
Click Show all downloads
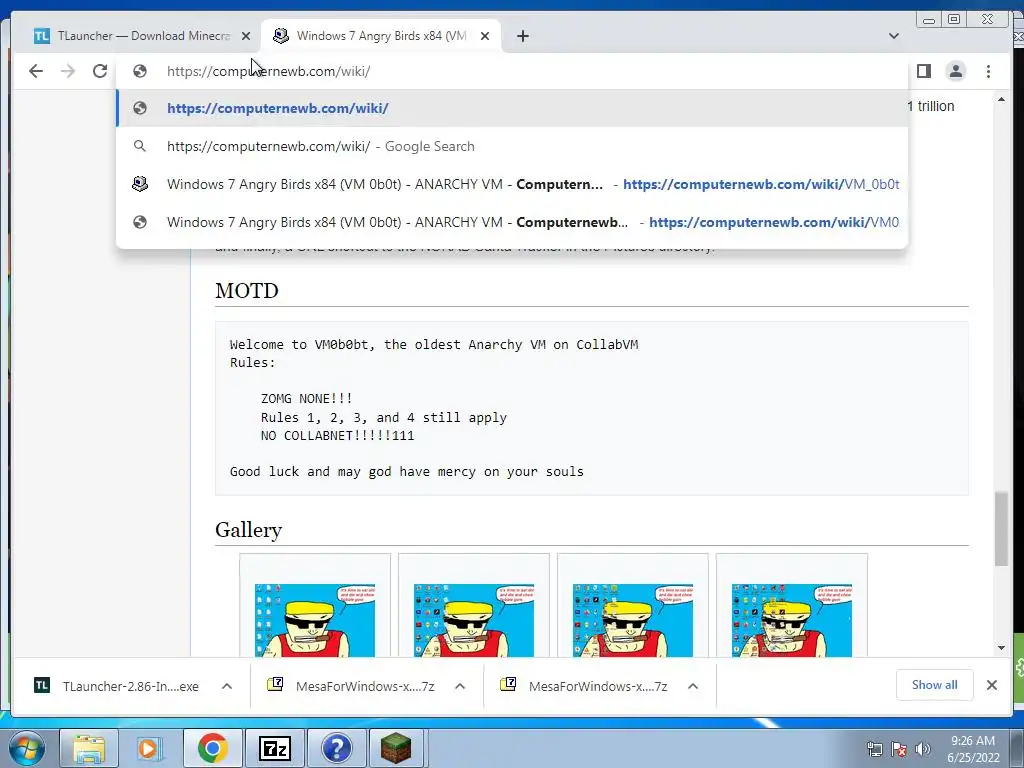[935, 685]
